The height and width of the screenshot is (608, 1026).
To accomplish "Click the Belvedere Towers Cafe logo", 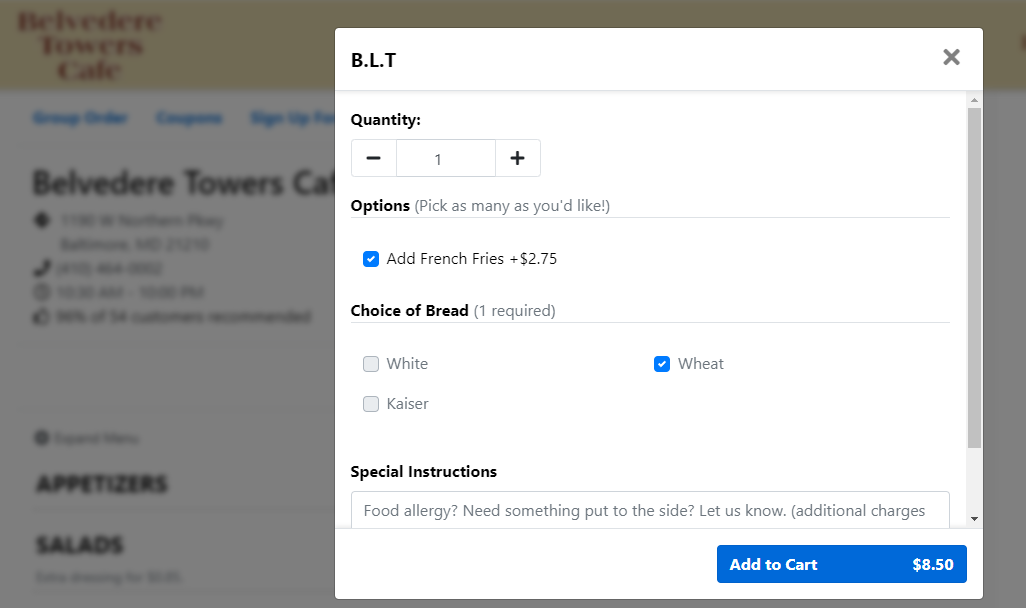I will click(89, 45).
